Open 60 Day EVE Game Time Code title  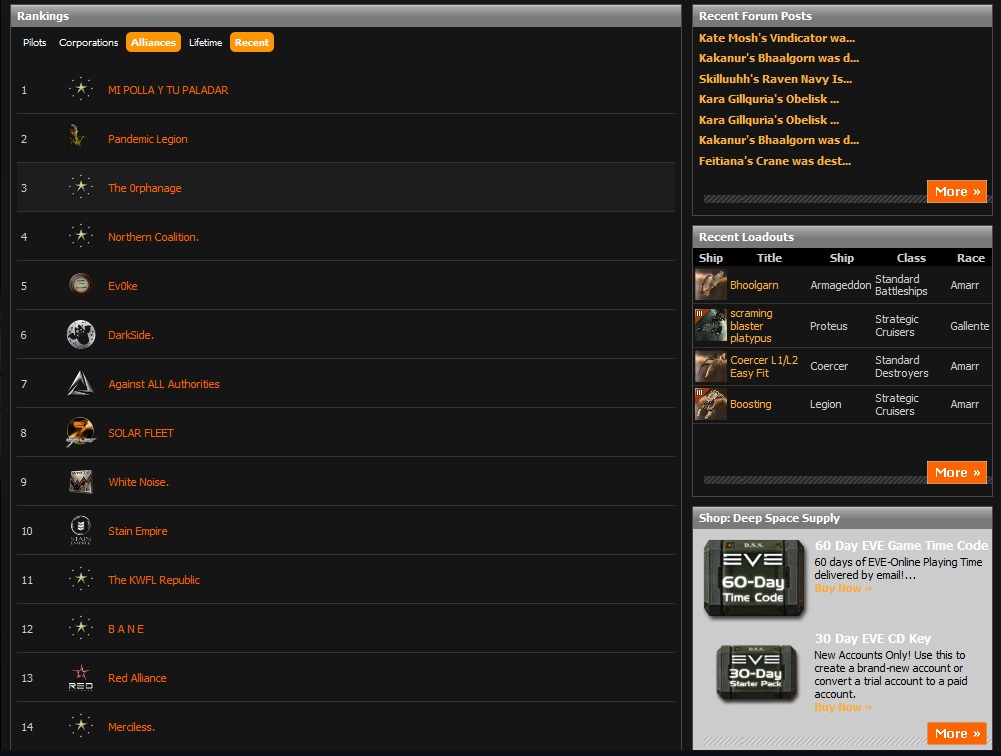901,545
